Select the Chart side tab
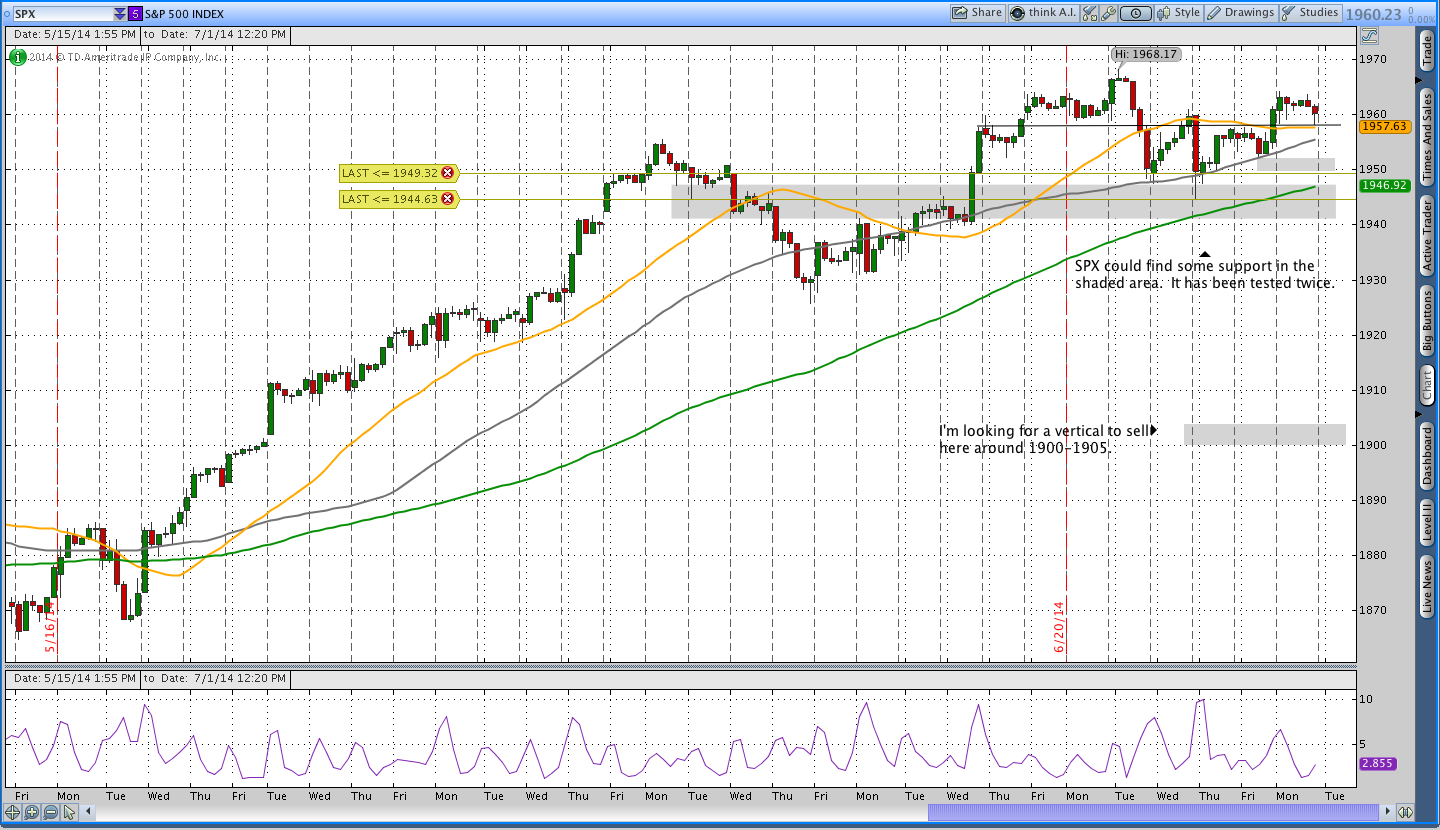The height and width of the screenshot is (830, 1440). point(1427,385)
